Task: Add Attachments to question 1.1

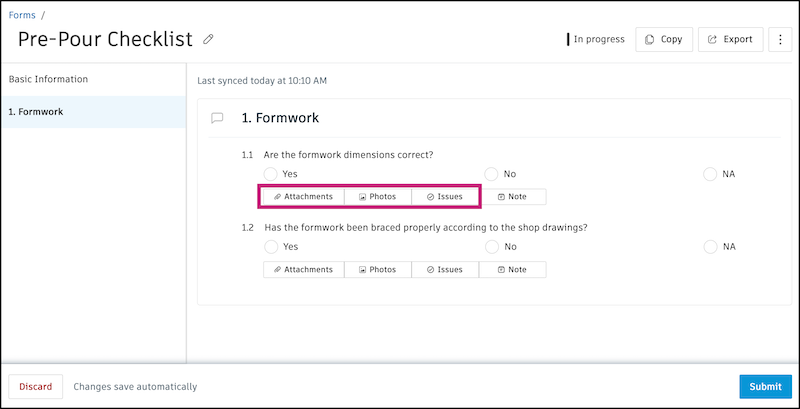Action: click(x=304, y=197)
